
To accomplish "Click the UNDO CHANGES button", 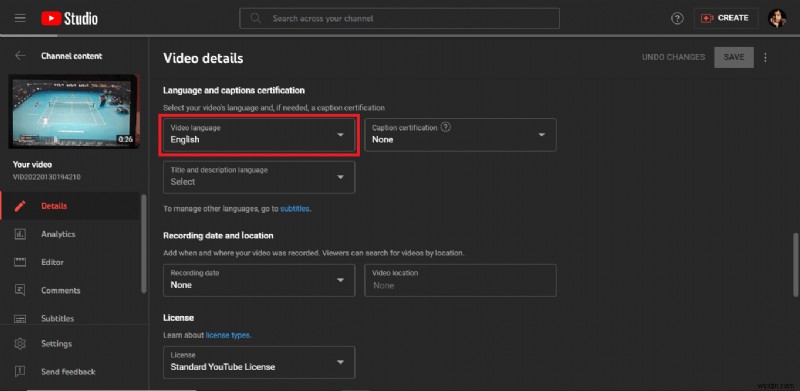I will tap(673, 57).
